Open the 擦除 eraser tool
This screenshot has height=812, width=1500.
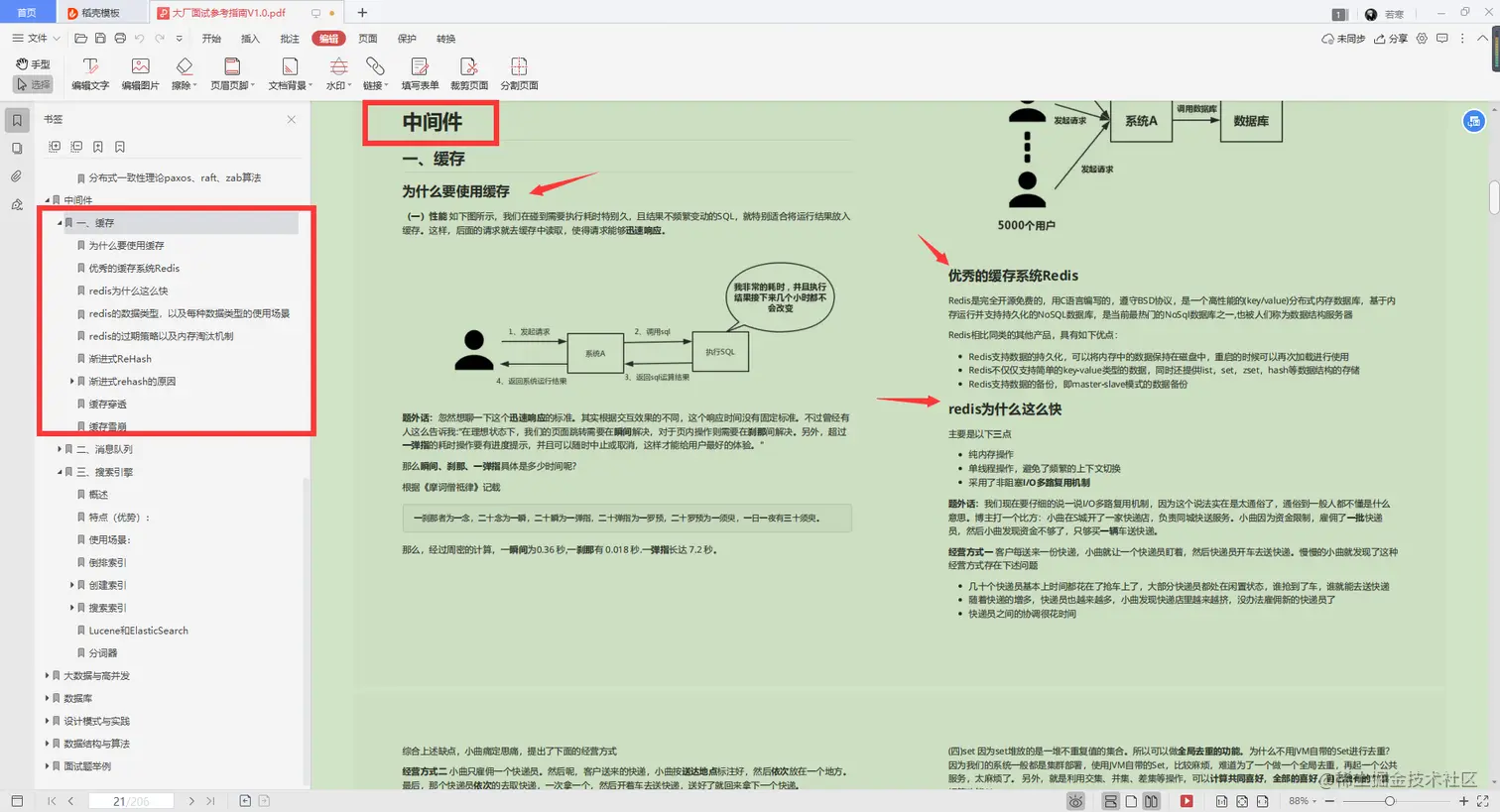[184, 74]
